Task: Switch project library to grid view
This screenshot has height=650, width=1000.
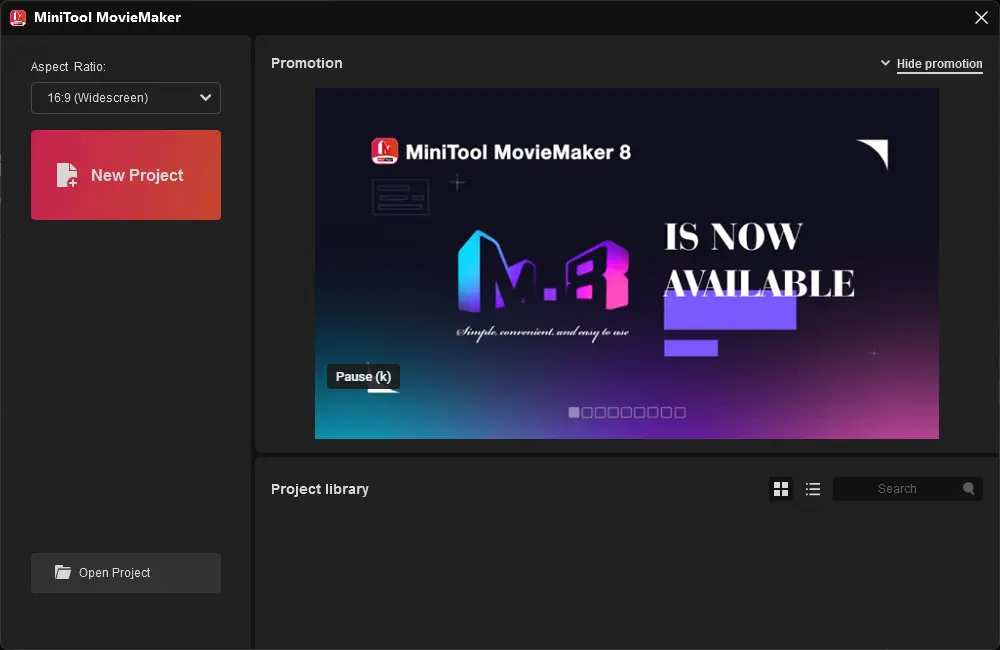Action: [781, 489]
